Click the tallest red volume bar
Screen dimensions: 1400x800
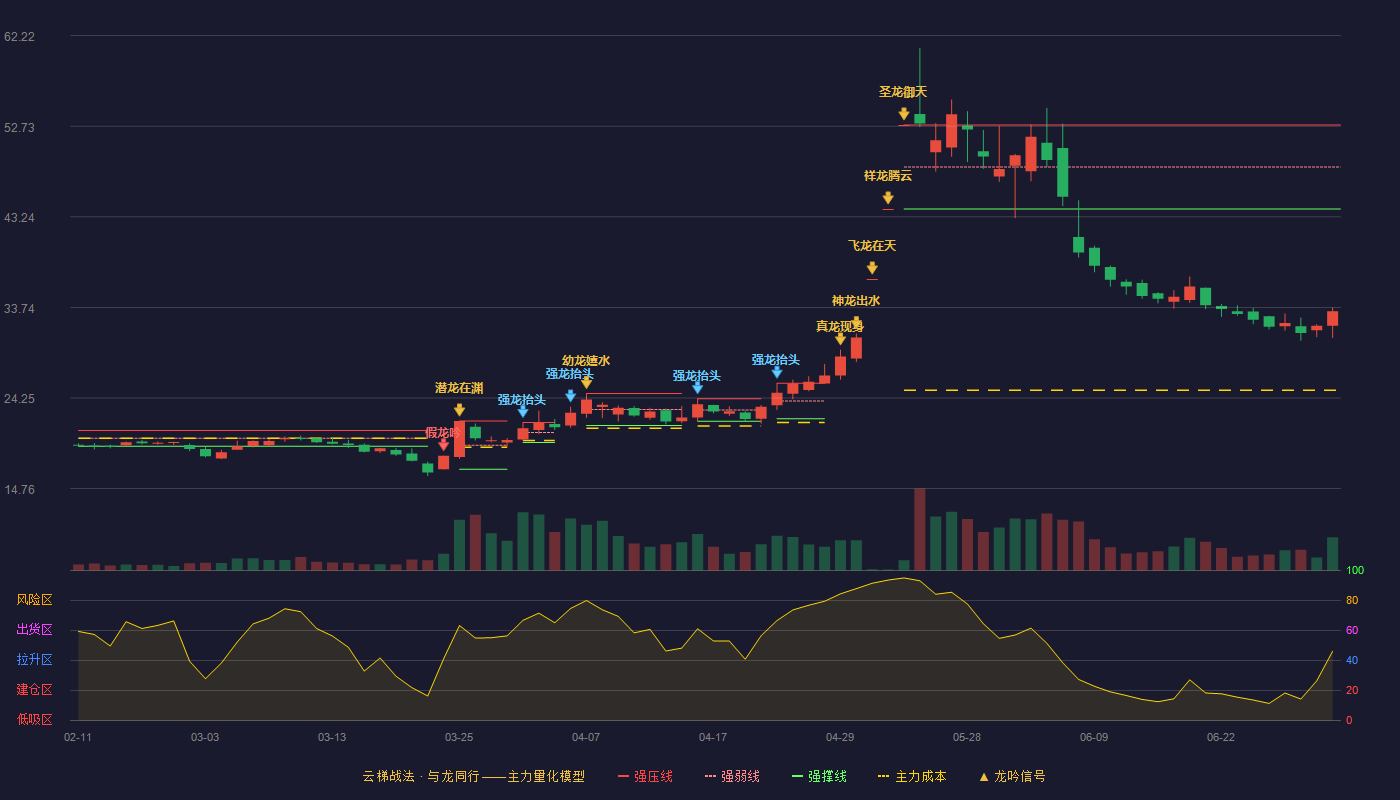pyautogui.click(x=920, y=529)
